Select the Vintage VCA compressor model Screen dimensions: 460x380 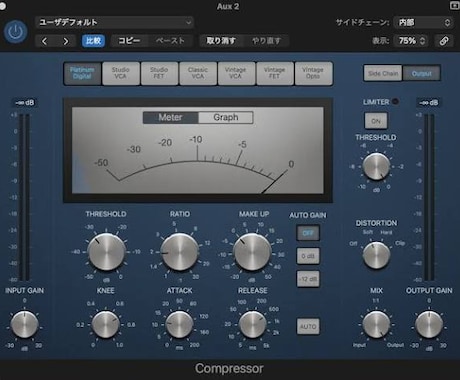click(236, 73)
